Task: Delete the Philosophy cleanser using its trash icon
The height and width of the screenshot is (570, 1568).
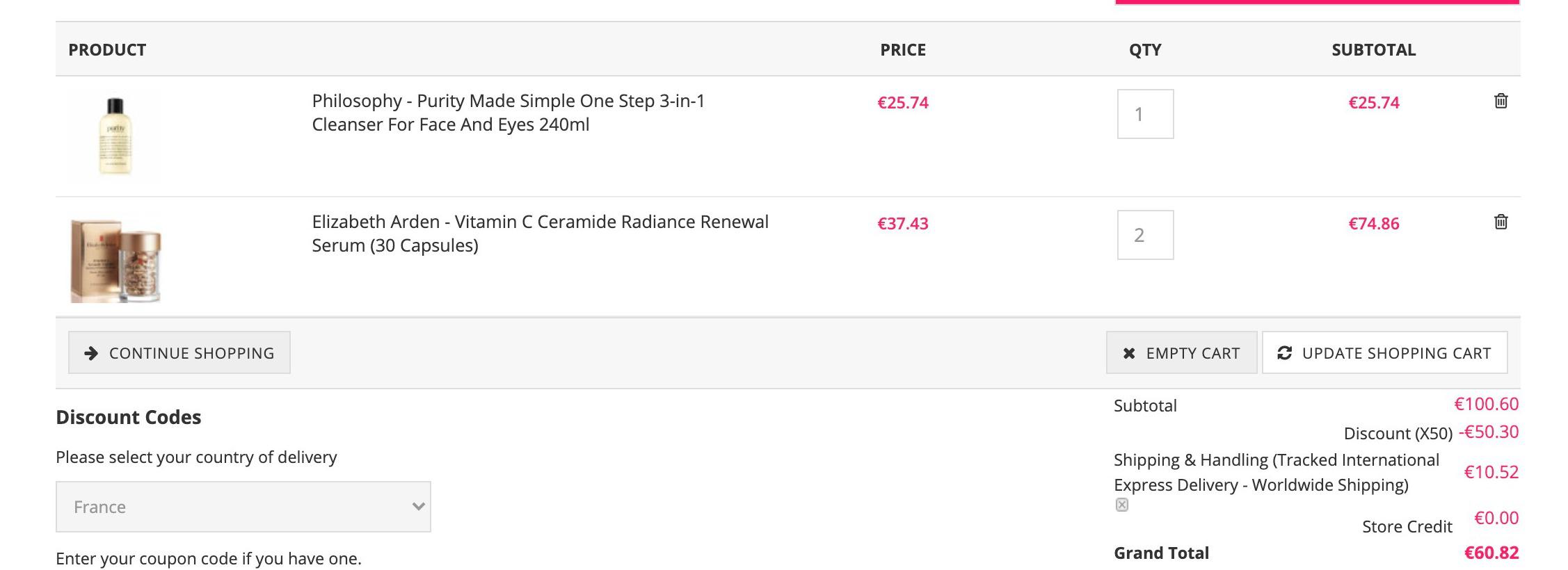Action: click(x=1501, y=101)
